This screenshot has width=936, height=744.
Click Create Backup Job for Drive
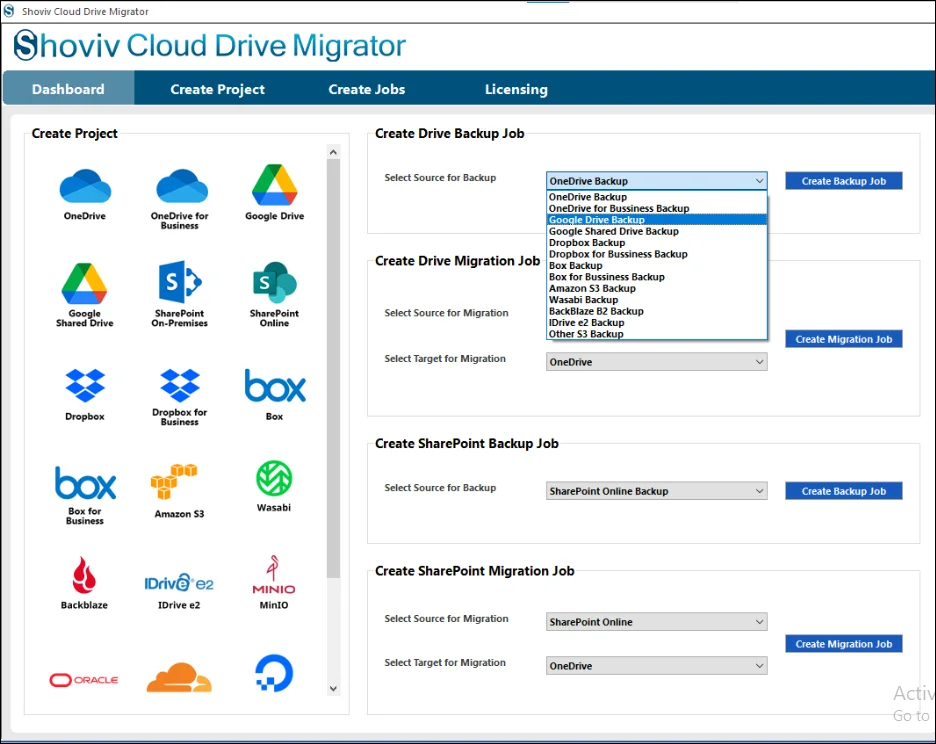click(x=843, y=181)
